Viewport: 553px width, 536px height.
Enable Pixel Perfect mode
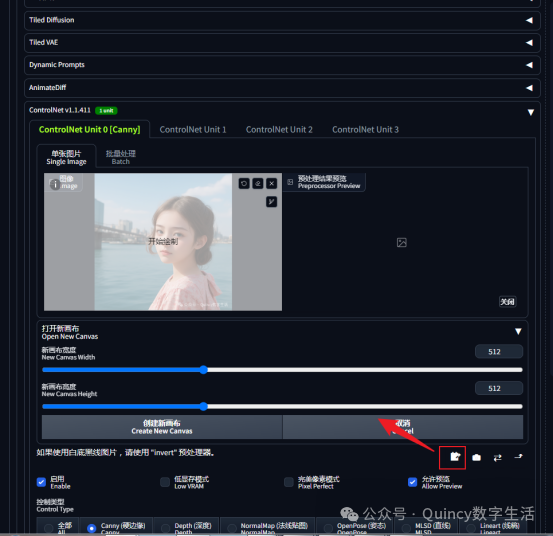coord(289,482)
